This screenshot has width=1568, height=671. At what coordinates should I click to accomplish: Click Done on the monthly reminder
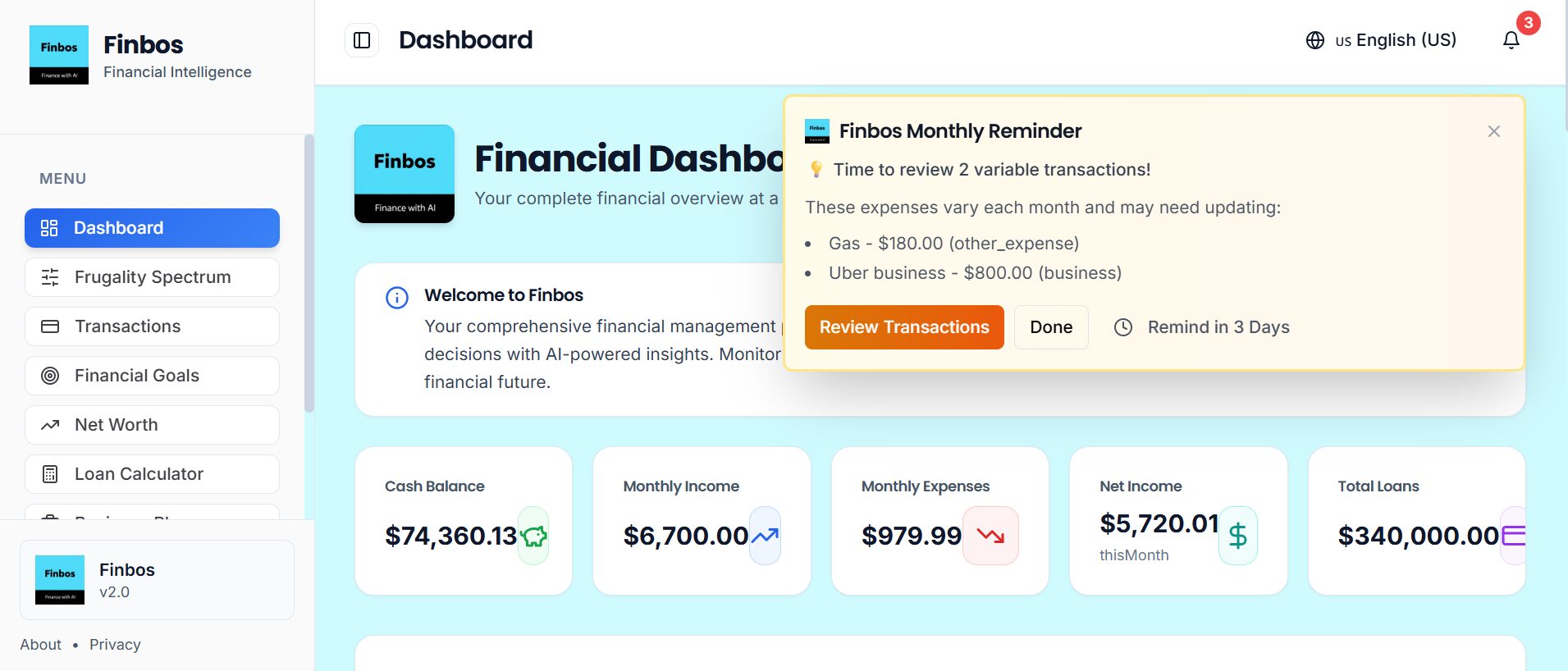point(1051,327)
